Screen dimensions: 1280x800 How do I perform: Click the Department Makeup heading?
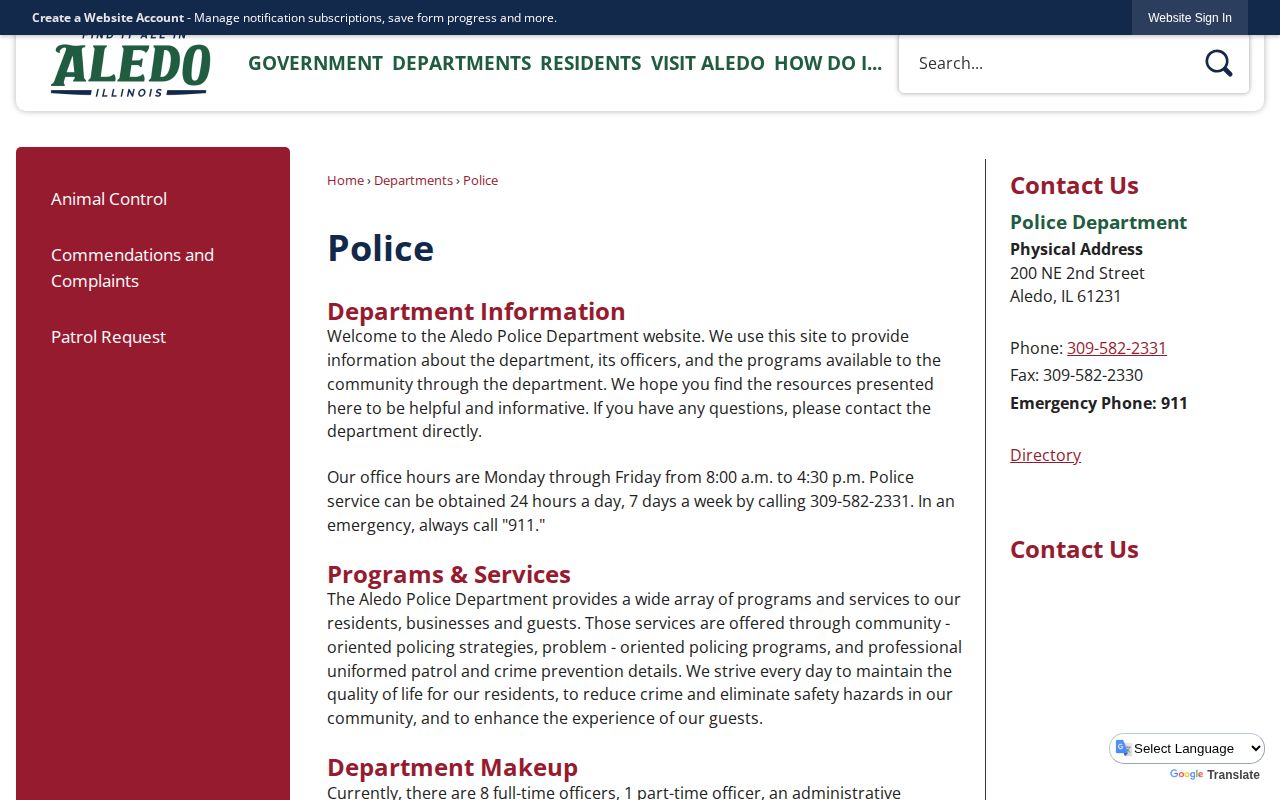452,767
